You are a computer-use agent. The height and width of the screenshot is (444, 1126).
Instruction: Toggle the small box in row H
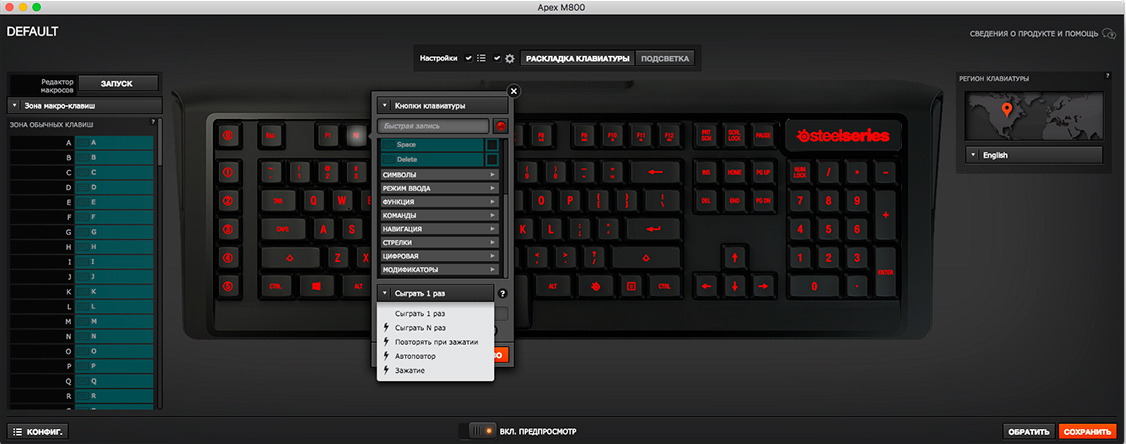click(x=83, y=246)
